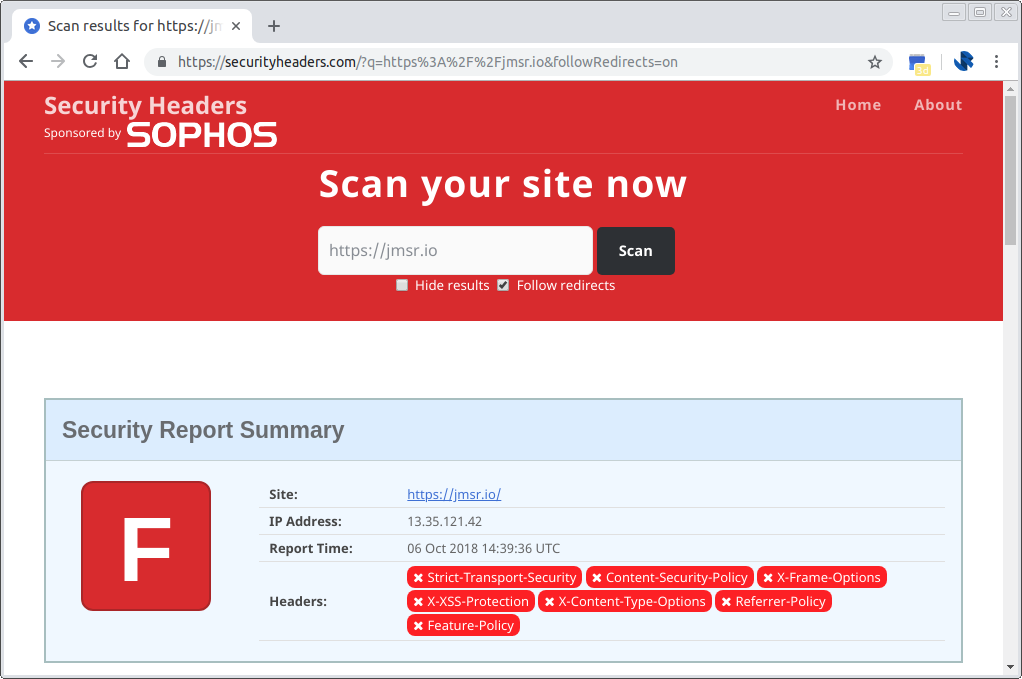Click the Referrer-Policy header badge

(x=773, y=601)
